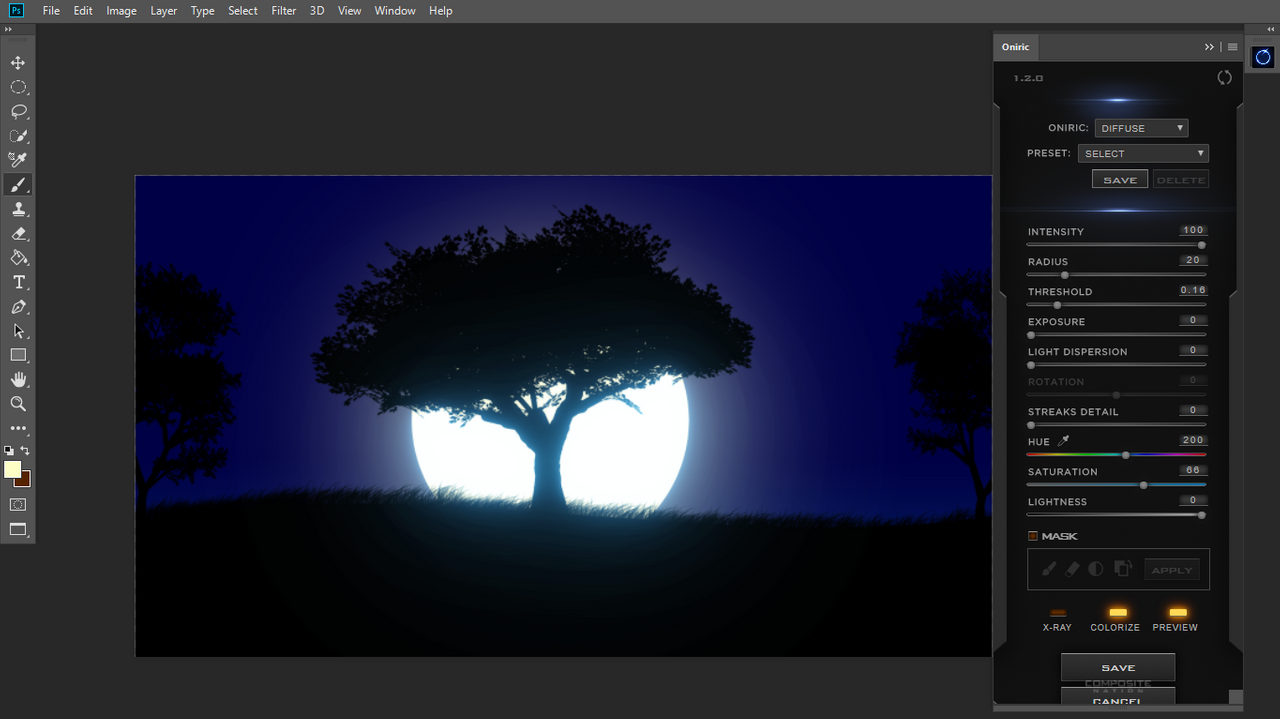Select the Move tool

18,63
